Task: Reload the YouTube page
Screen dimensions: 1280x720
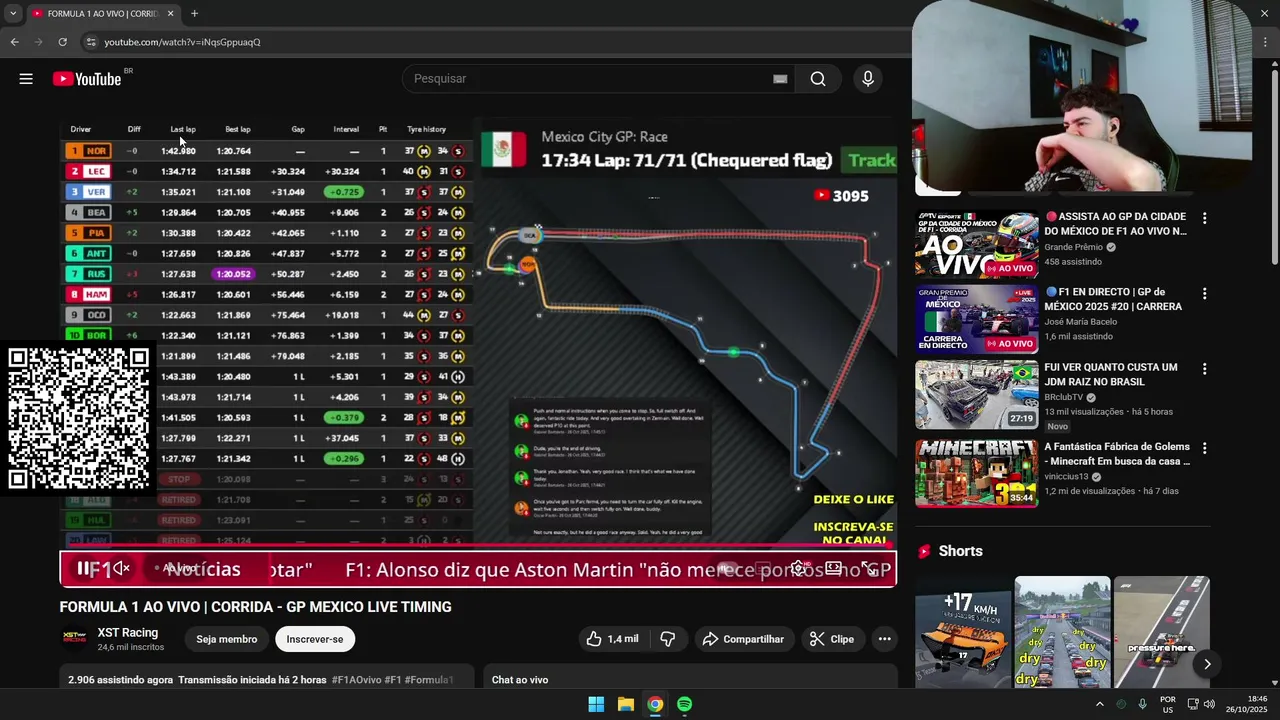Action: click(x=62, y=42)
